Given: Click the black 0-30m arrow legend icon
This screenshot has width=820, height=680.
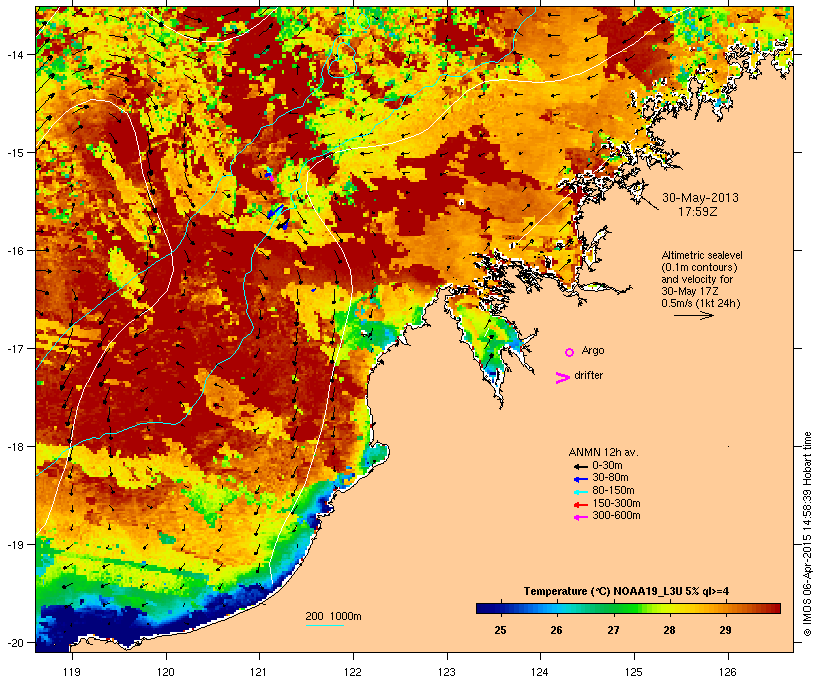Looking at the screenshot, I should click(x=580, y=466).
